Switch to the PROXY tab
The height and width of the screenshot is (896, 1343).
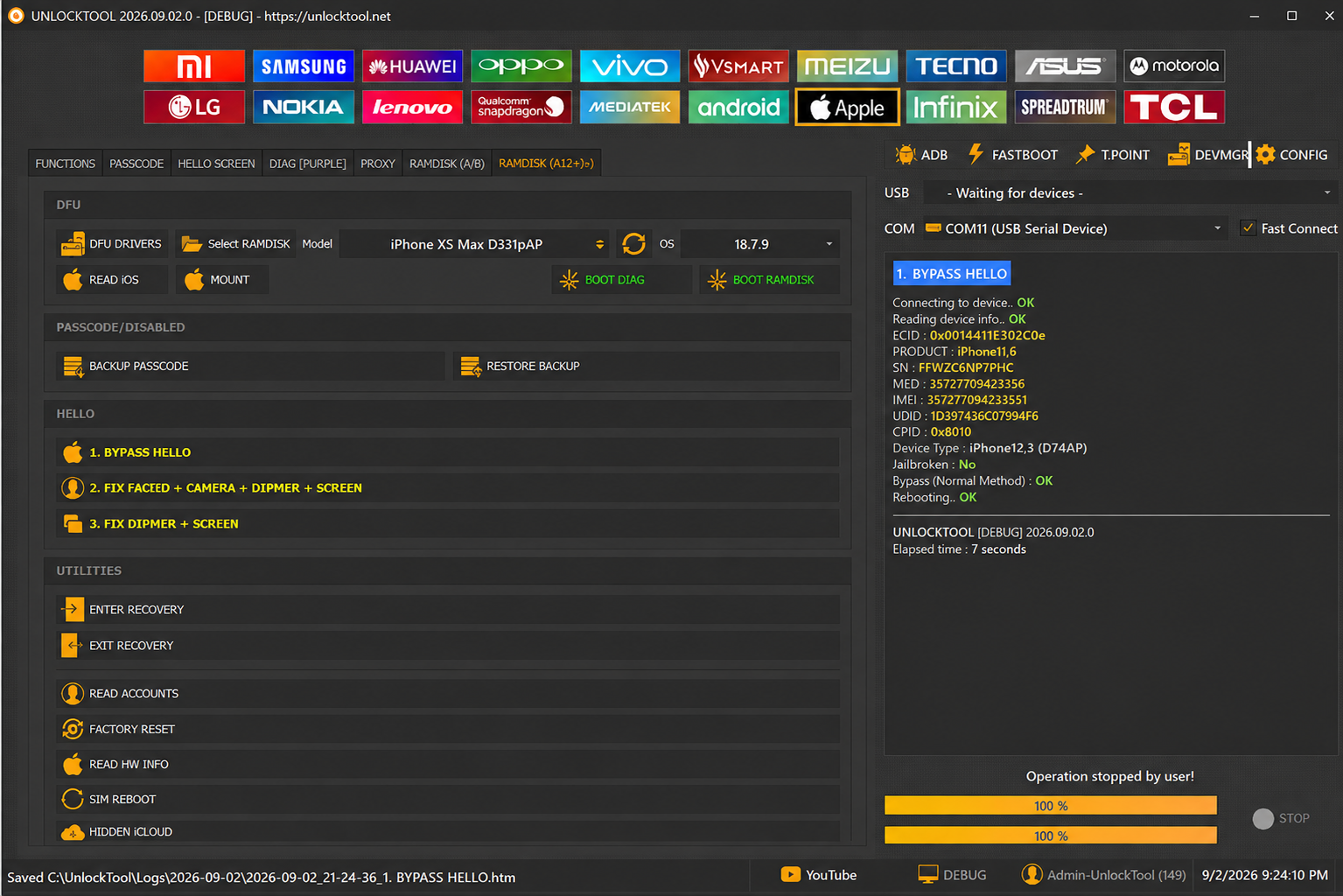tap(378, 164)
